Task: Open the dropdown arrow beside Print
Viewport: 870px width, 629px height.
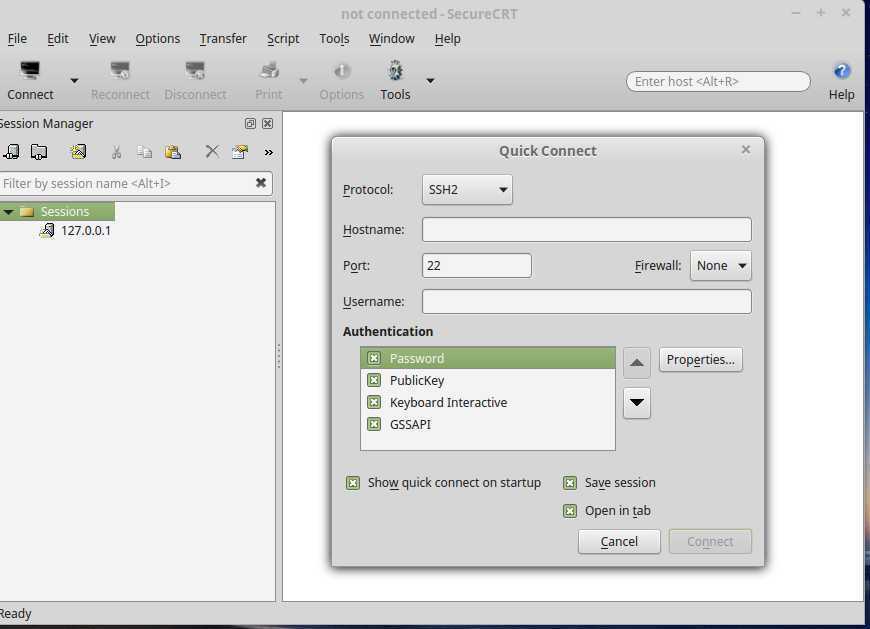Action: (x=304, y=81)
